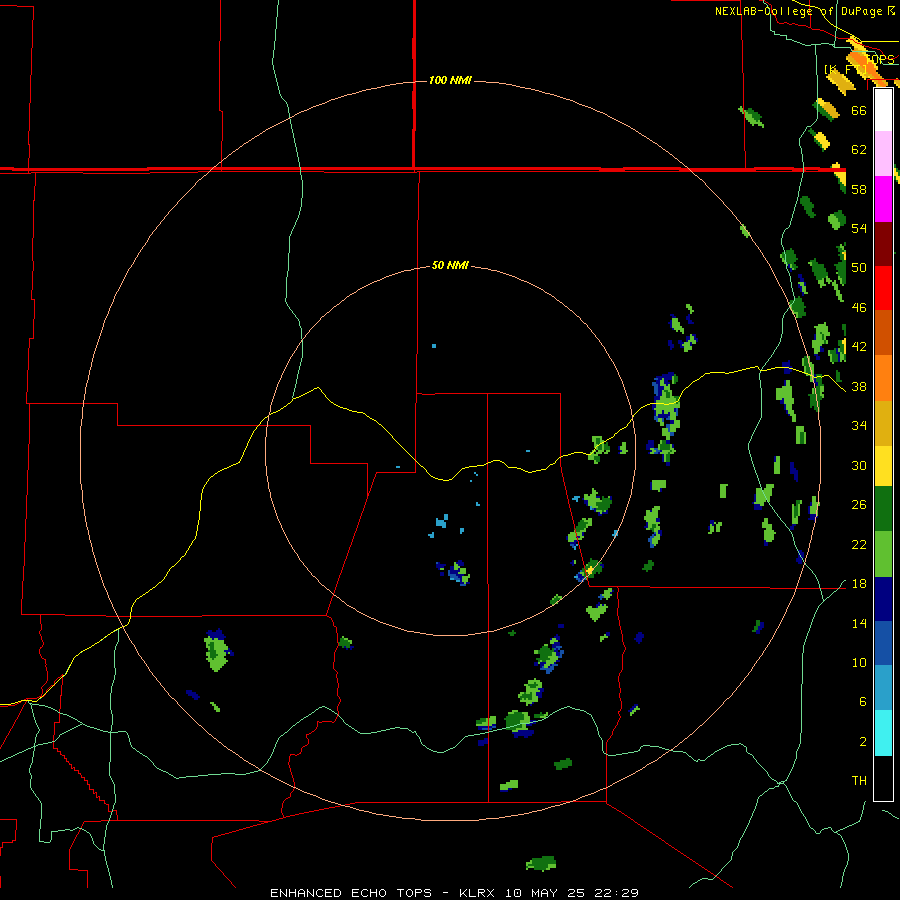
Task: Click the 50 NMI range ring label
Action: (450, 265)
